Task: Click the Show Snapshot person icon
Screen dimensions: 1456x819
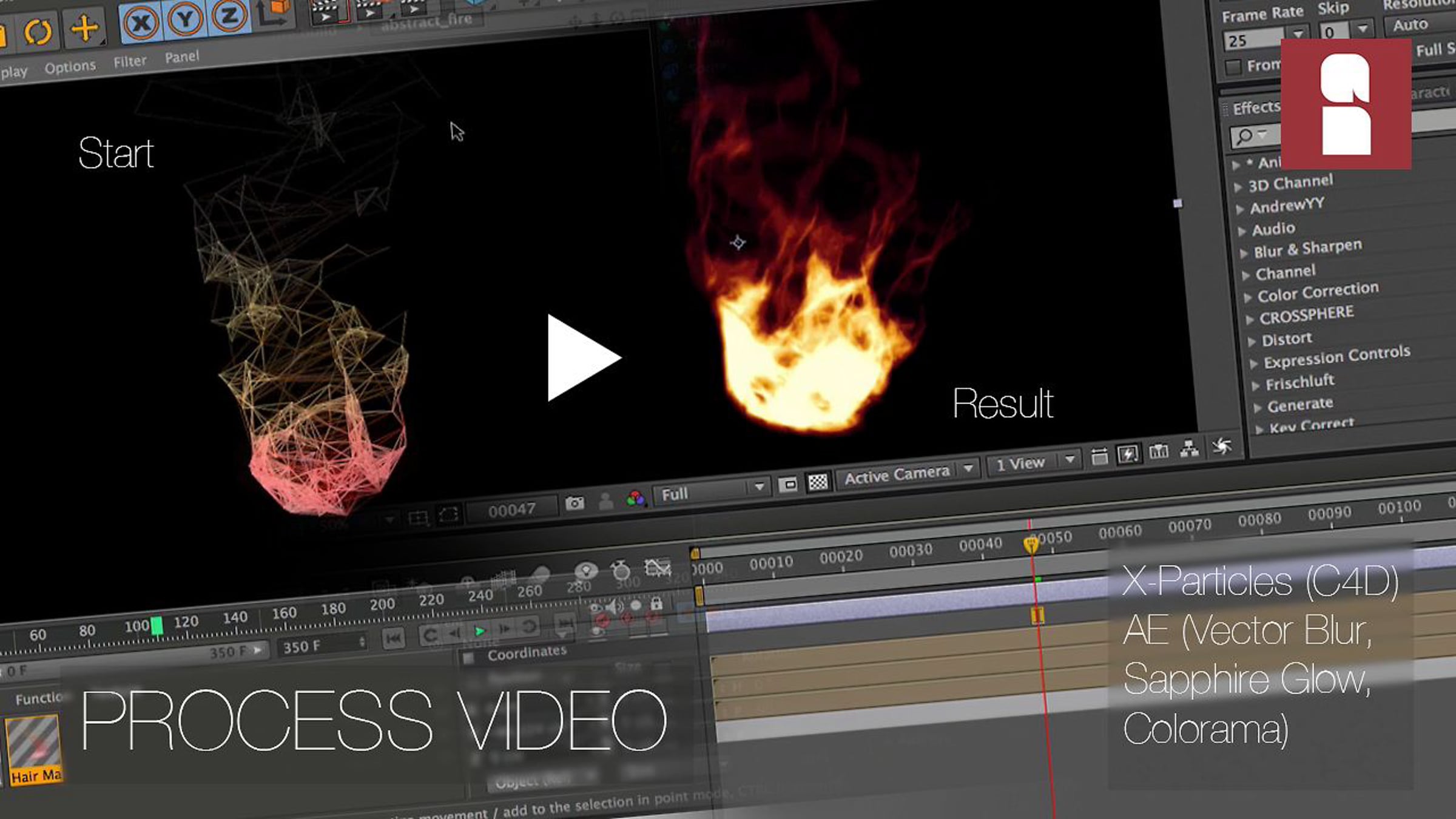Action: click(605, 500)
